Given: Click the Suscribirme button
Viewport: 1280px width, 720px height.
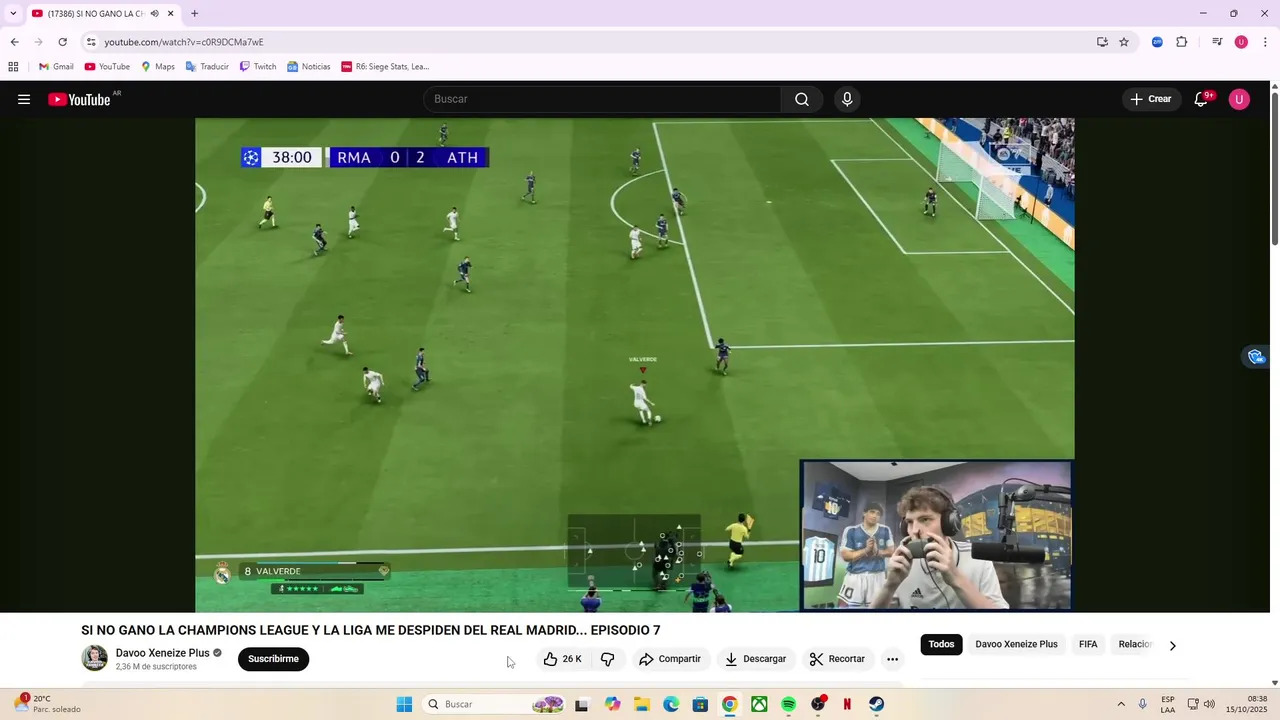Looking at the screenshot, I should coord(273,659).
